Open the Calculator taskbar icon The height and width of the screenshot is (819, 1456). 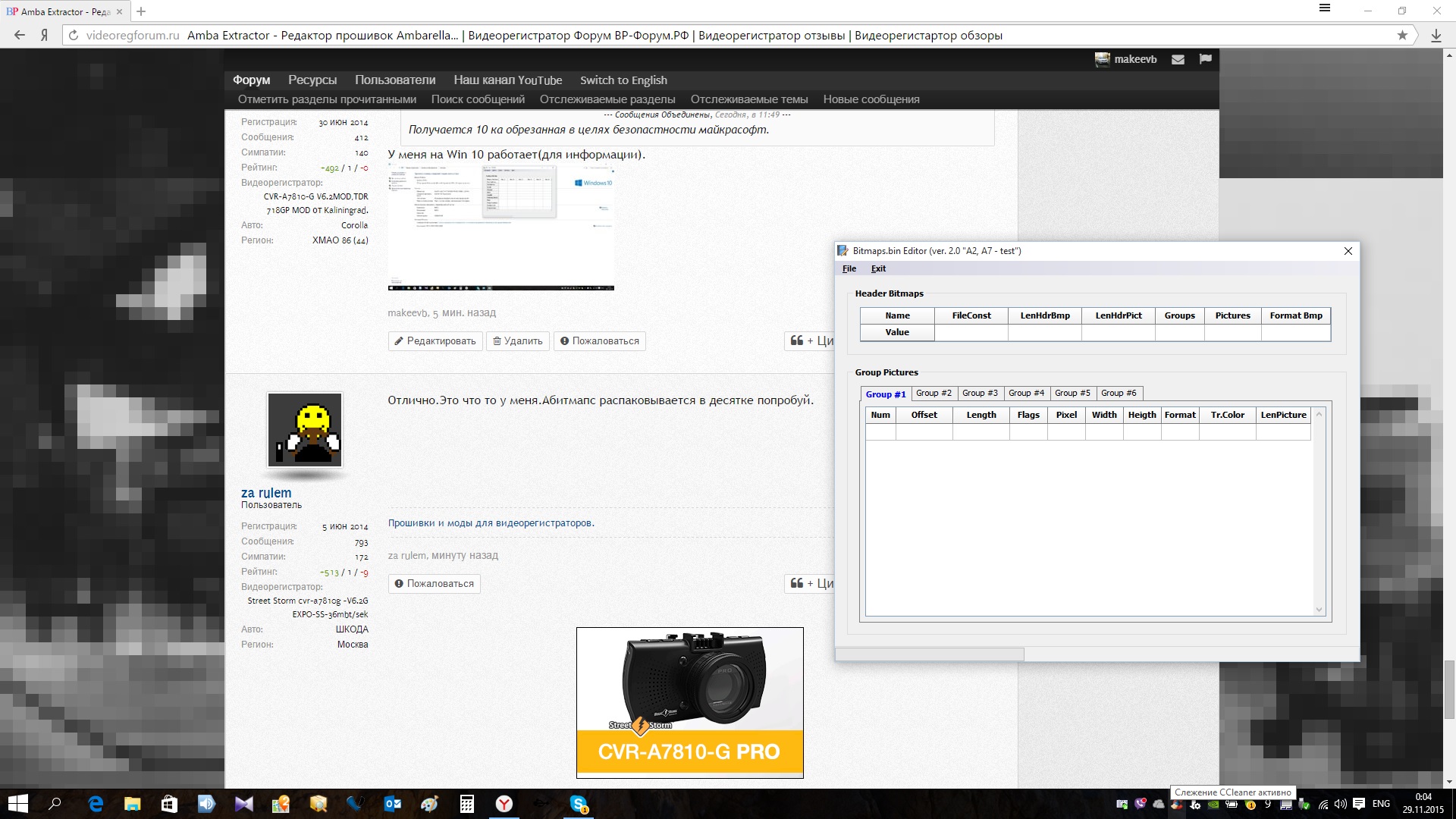point(467,804)
